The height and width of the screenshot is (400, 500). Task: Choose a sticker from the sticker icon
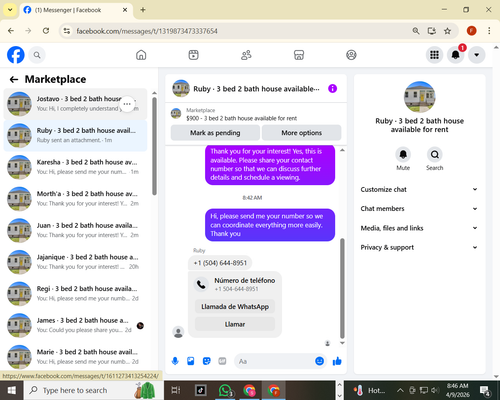click(207, 361)
